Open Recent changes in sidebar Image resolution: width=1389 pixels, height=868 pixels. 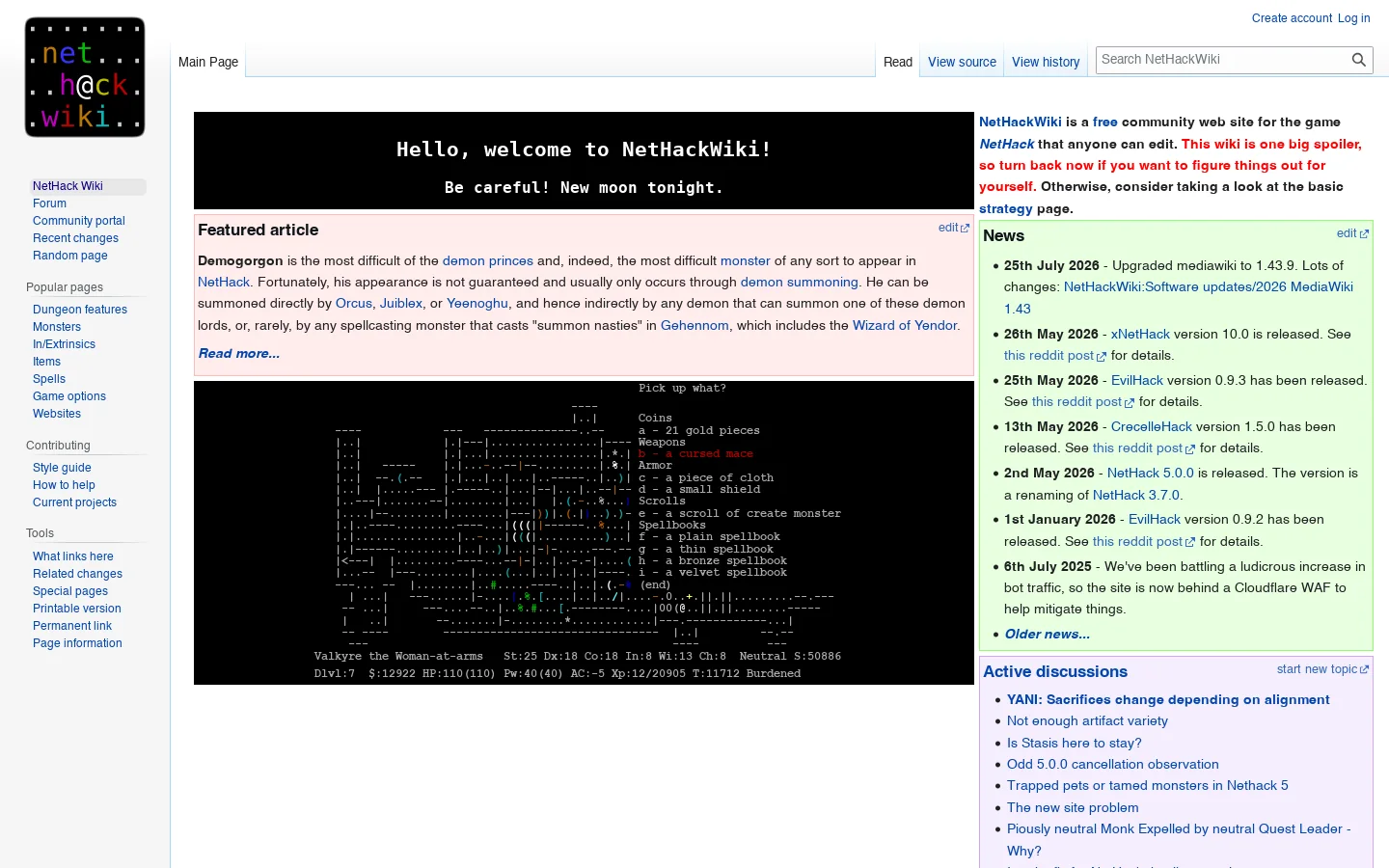click(75, 238)
